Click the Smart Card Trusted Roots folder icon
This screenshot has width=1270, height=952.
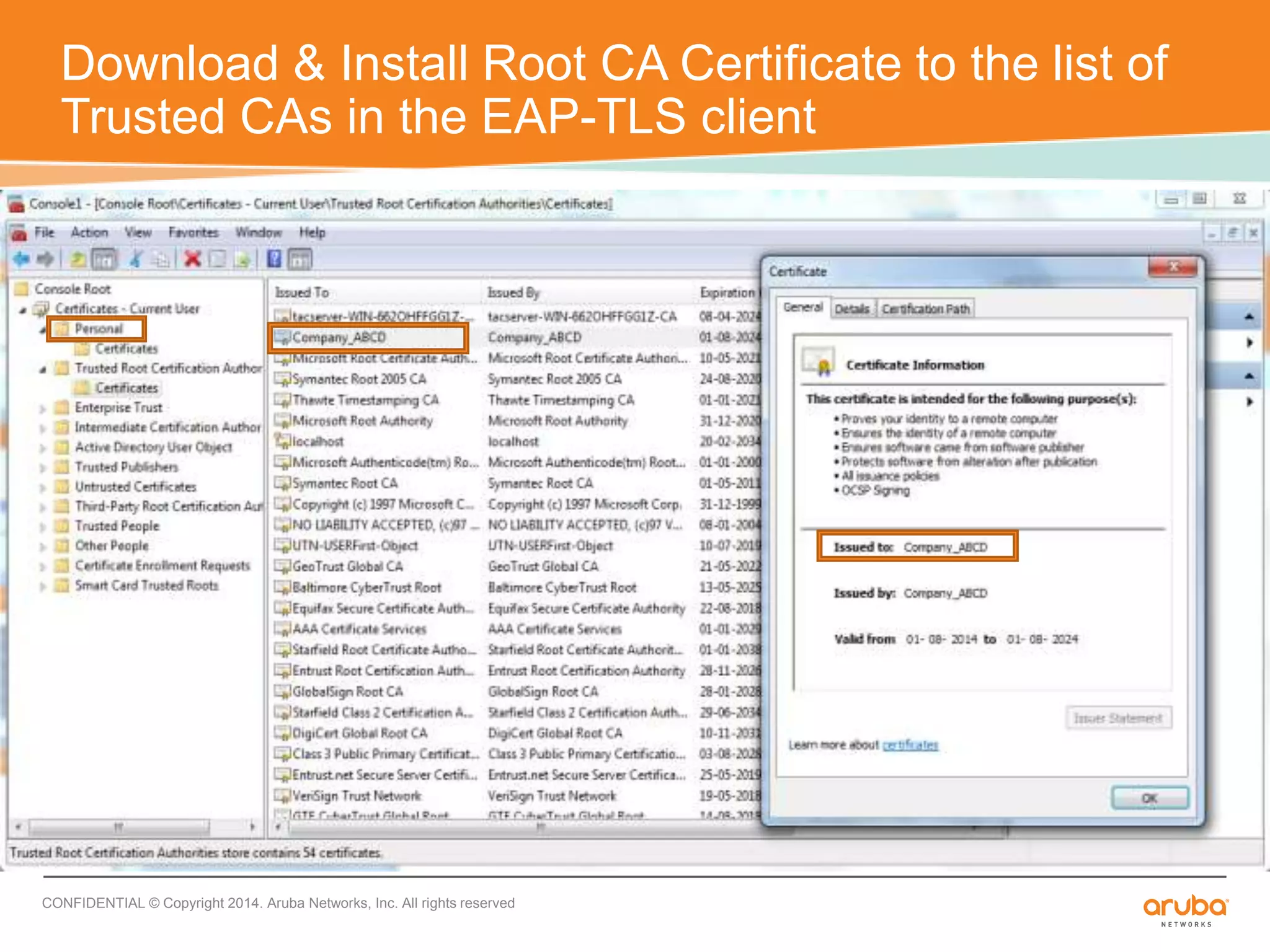click(x=61, y=585)
